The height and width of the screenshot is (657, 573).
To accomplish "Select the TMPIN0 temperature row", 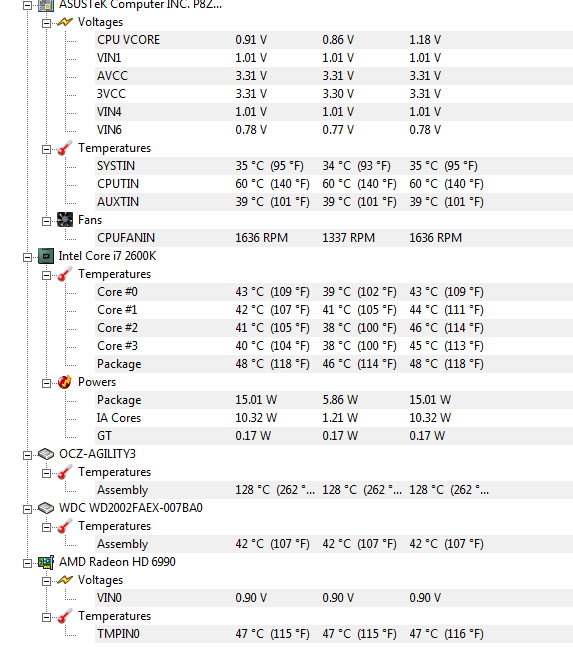I will point(334,634).
